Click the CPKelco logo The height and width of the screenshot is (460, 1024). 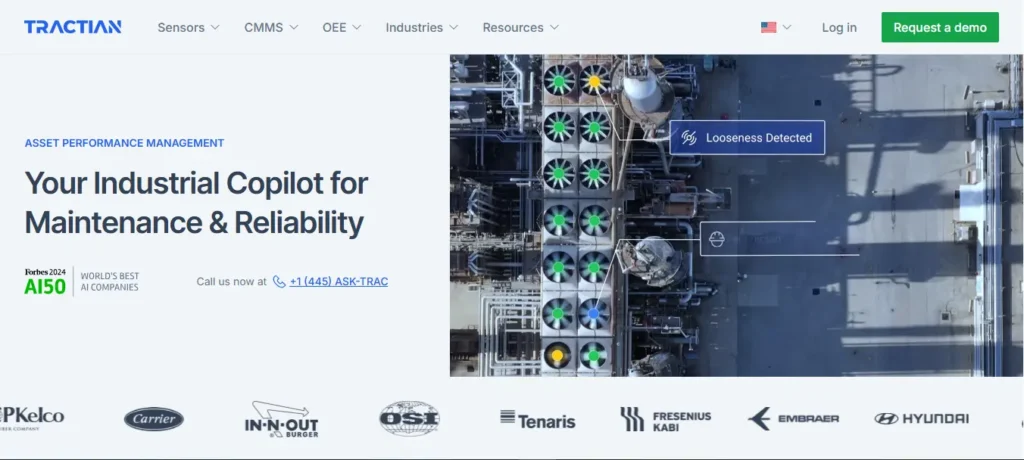coord(32,419)
